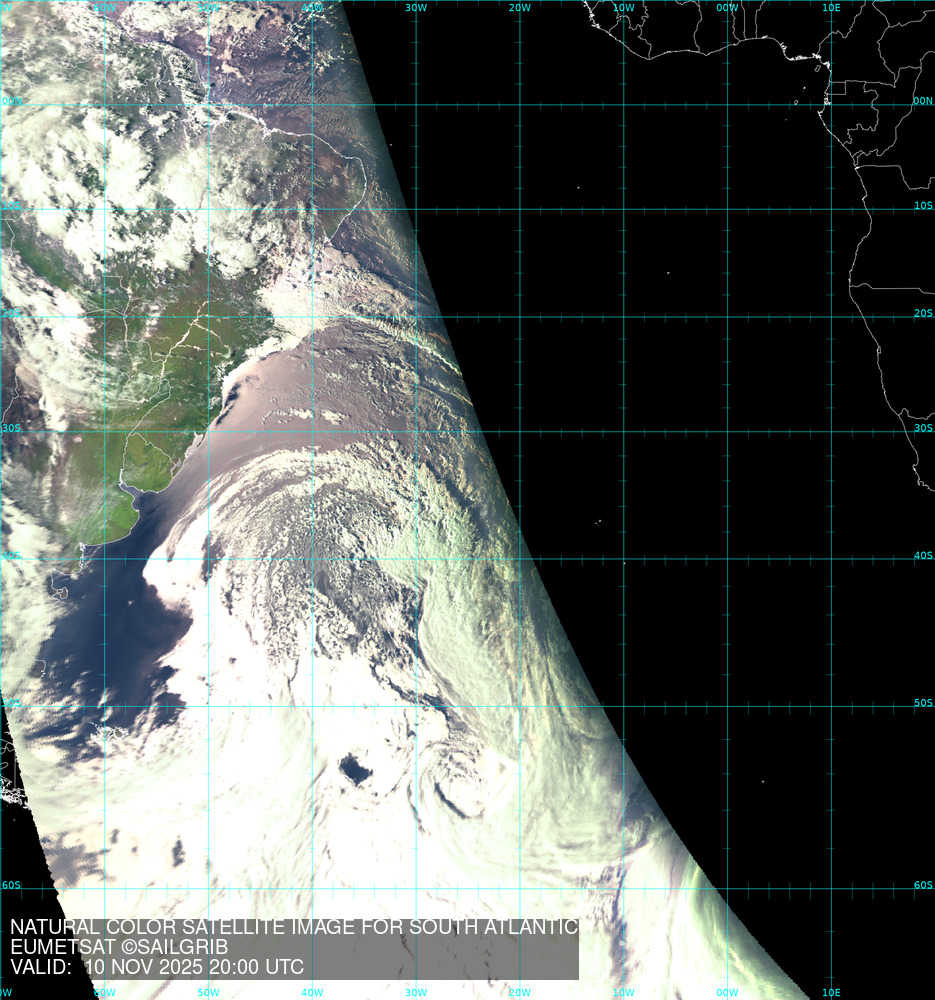Image resolution: width=935 pixels, height=1000 pixels.
Task: Click the dark hole in the southern cloud deck
Action: pos(355,769)
